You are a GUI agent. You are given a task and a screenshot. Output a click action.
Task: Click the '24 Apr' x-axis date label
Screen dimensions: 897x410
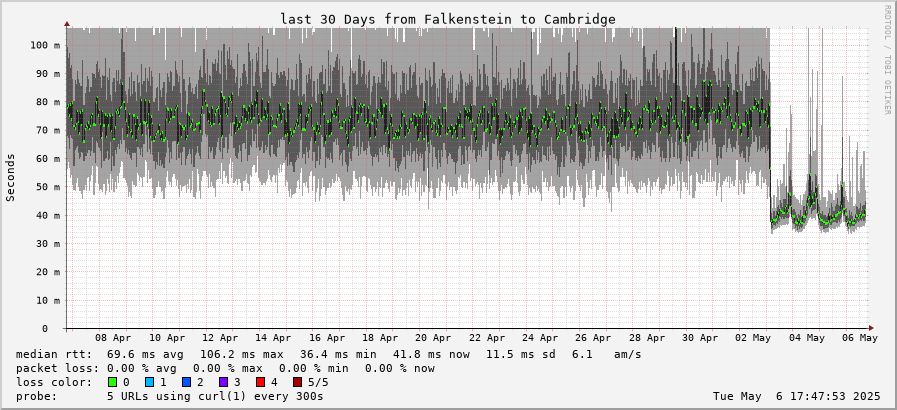click(x=542, y=338)
